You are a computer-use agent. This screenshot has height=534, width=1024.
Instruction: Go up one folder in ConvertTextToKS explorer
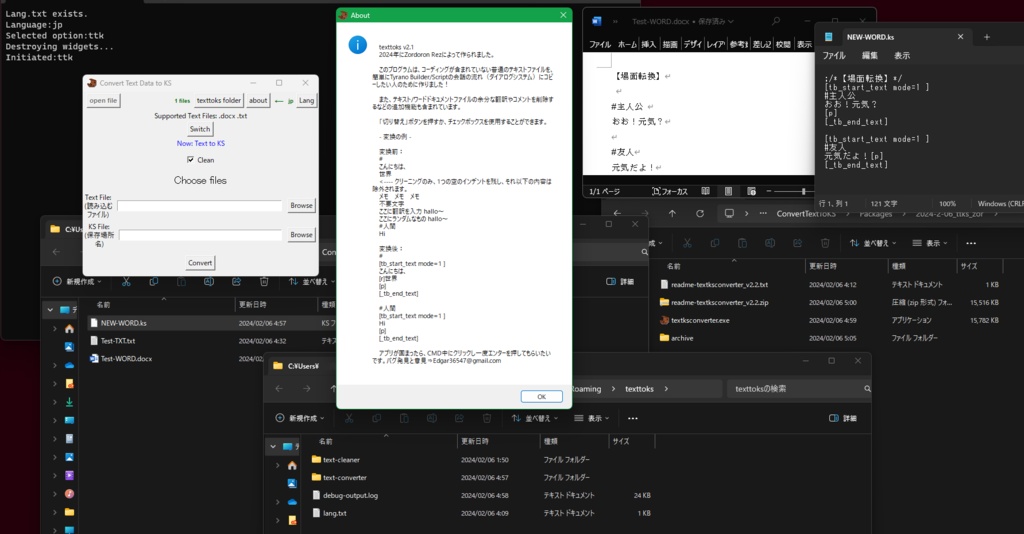point(672,213)
